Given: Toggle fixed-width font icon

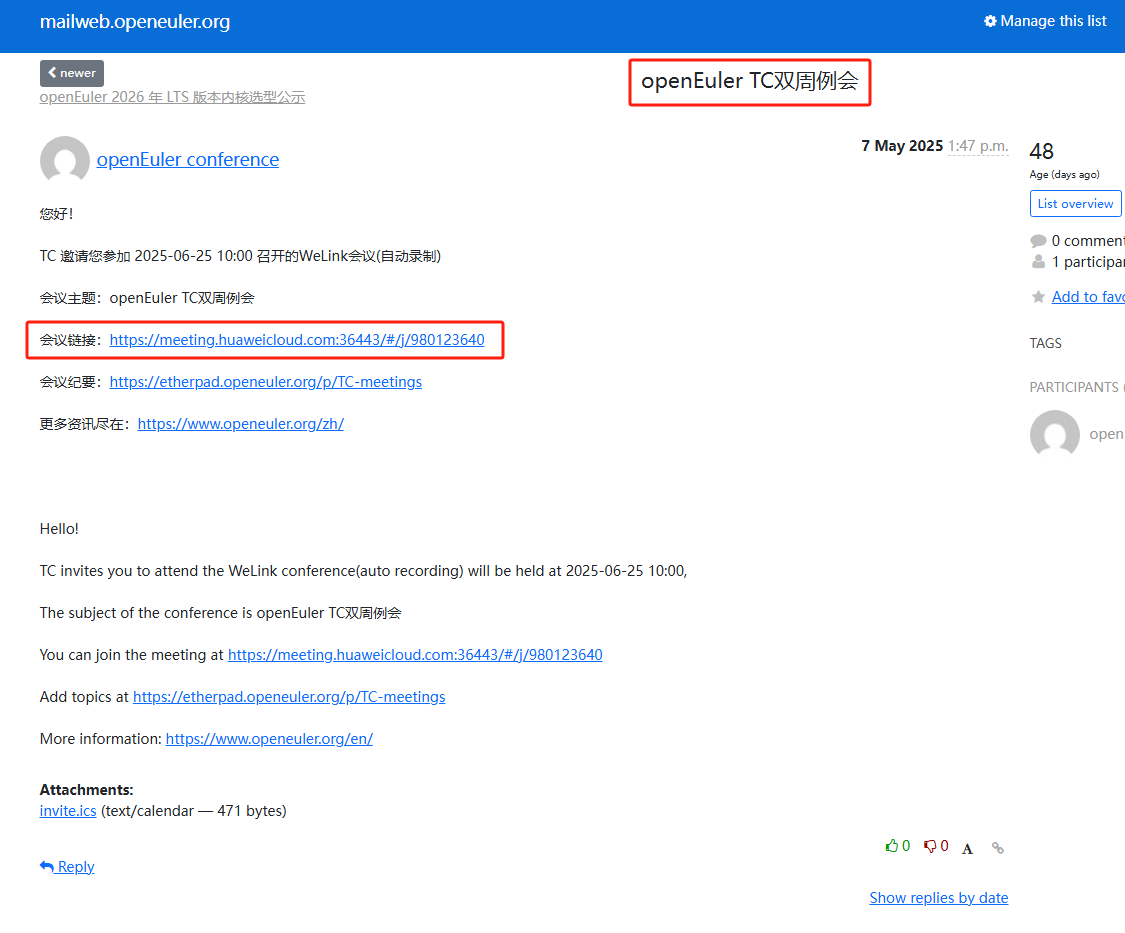Looking at the screenshot, I should 967,848.
